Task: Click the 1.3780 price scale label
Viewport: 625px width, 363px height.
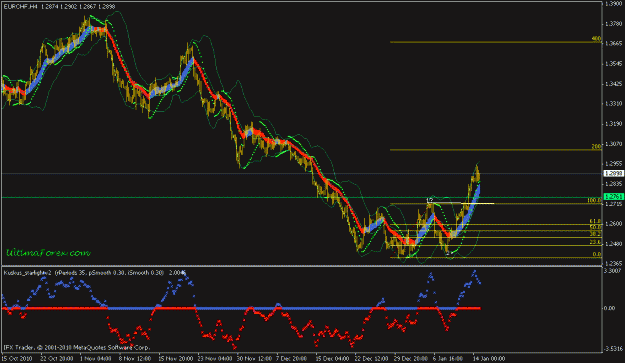Action: (613, 24)
